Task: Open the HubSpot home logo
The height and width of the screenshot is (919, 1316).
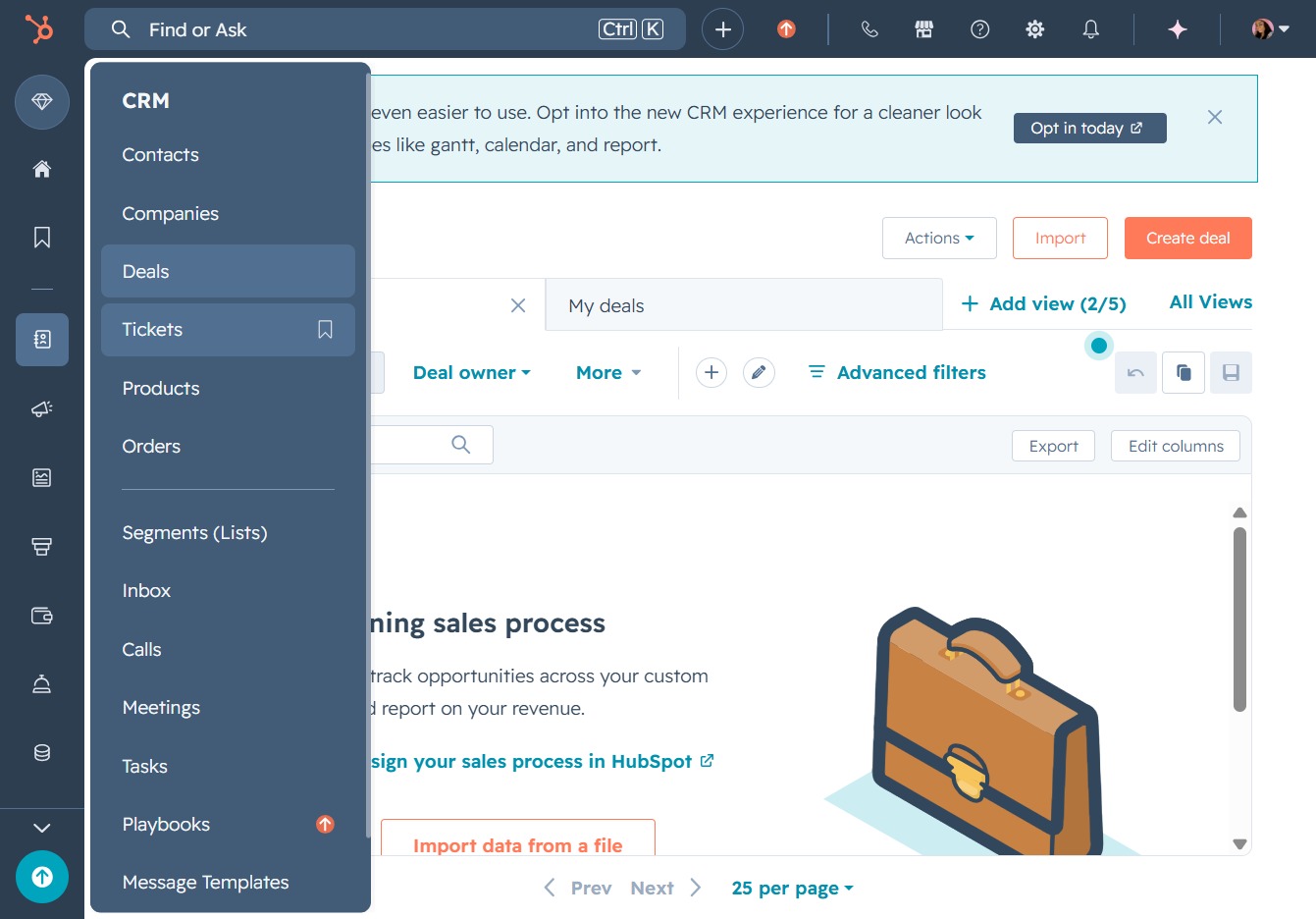Action: tap(39, 29)
